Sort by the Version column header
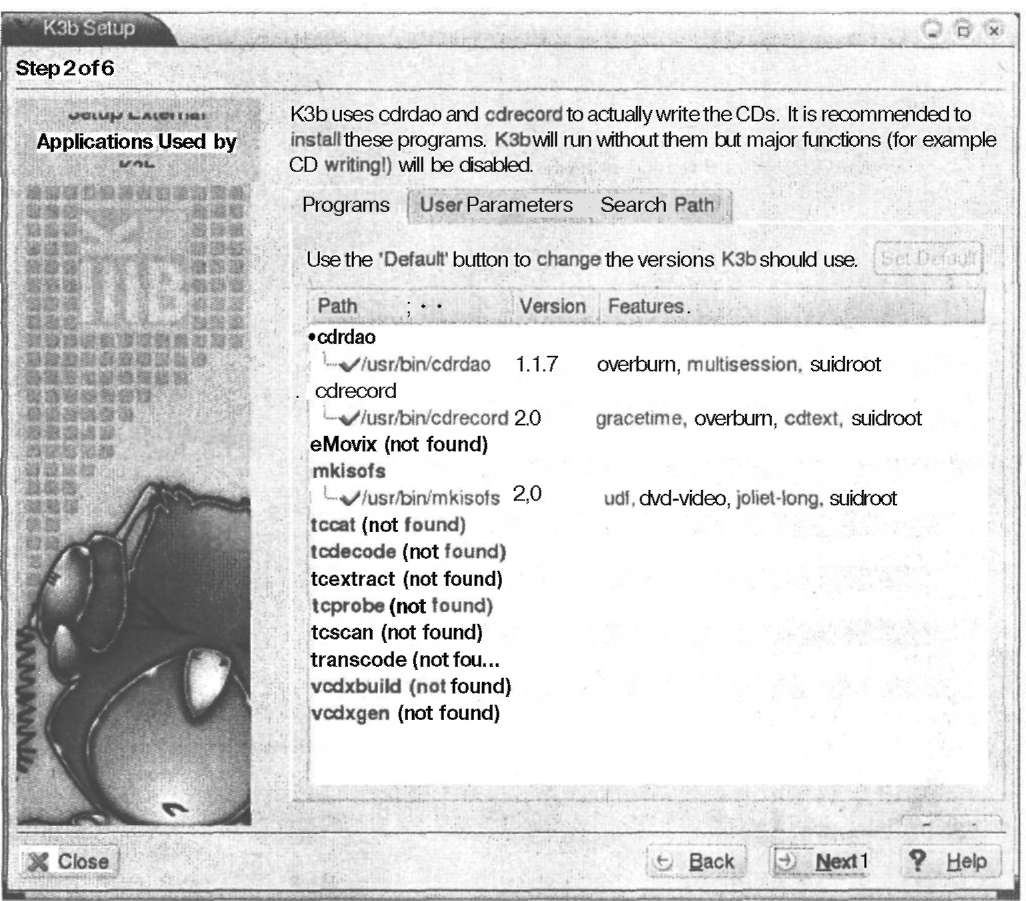1026x901 pixels. [x=555, y=306]
